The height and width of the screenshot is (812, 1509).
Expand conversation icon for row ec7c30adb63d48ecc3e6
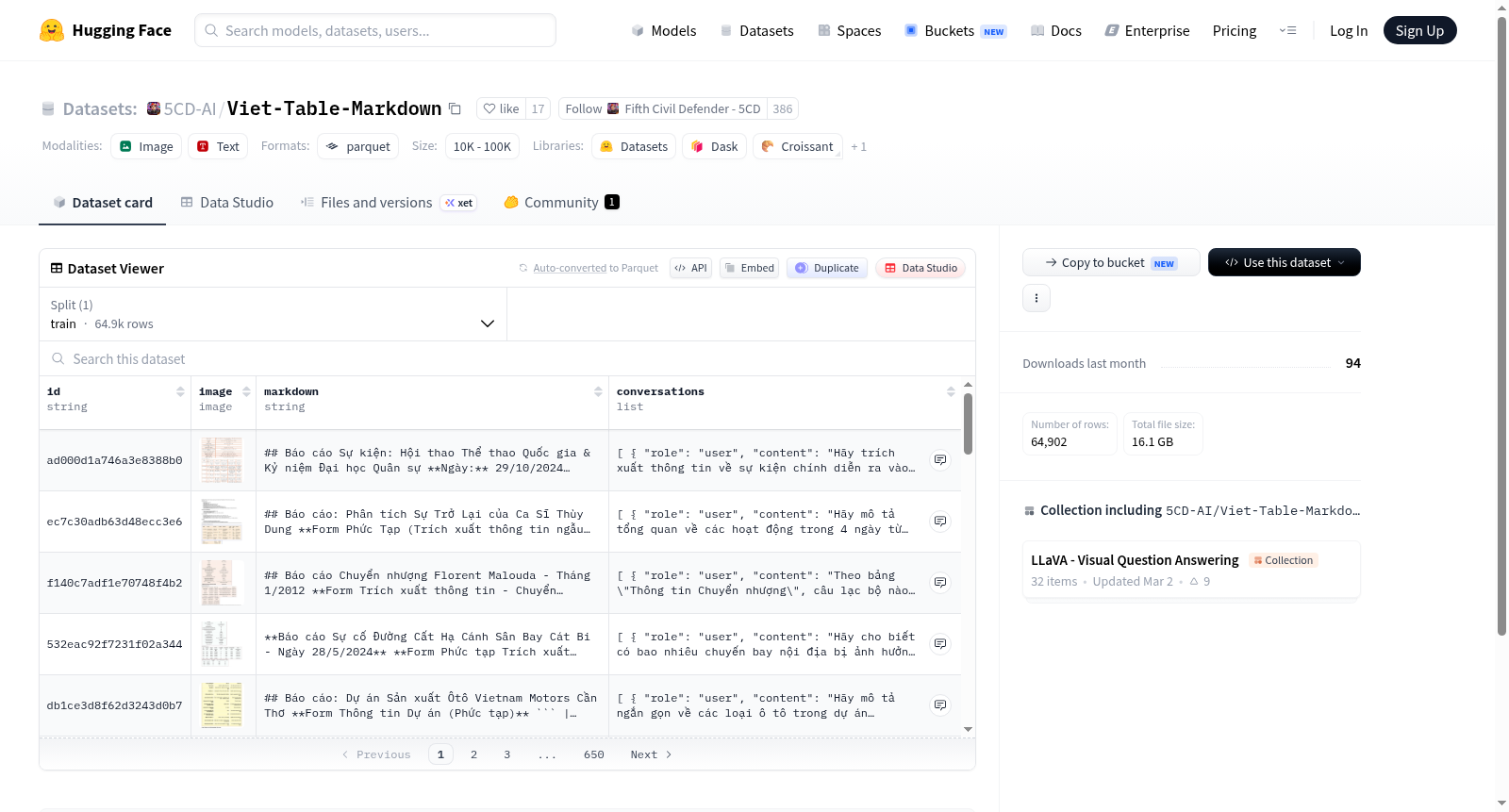(940, 522)
